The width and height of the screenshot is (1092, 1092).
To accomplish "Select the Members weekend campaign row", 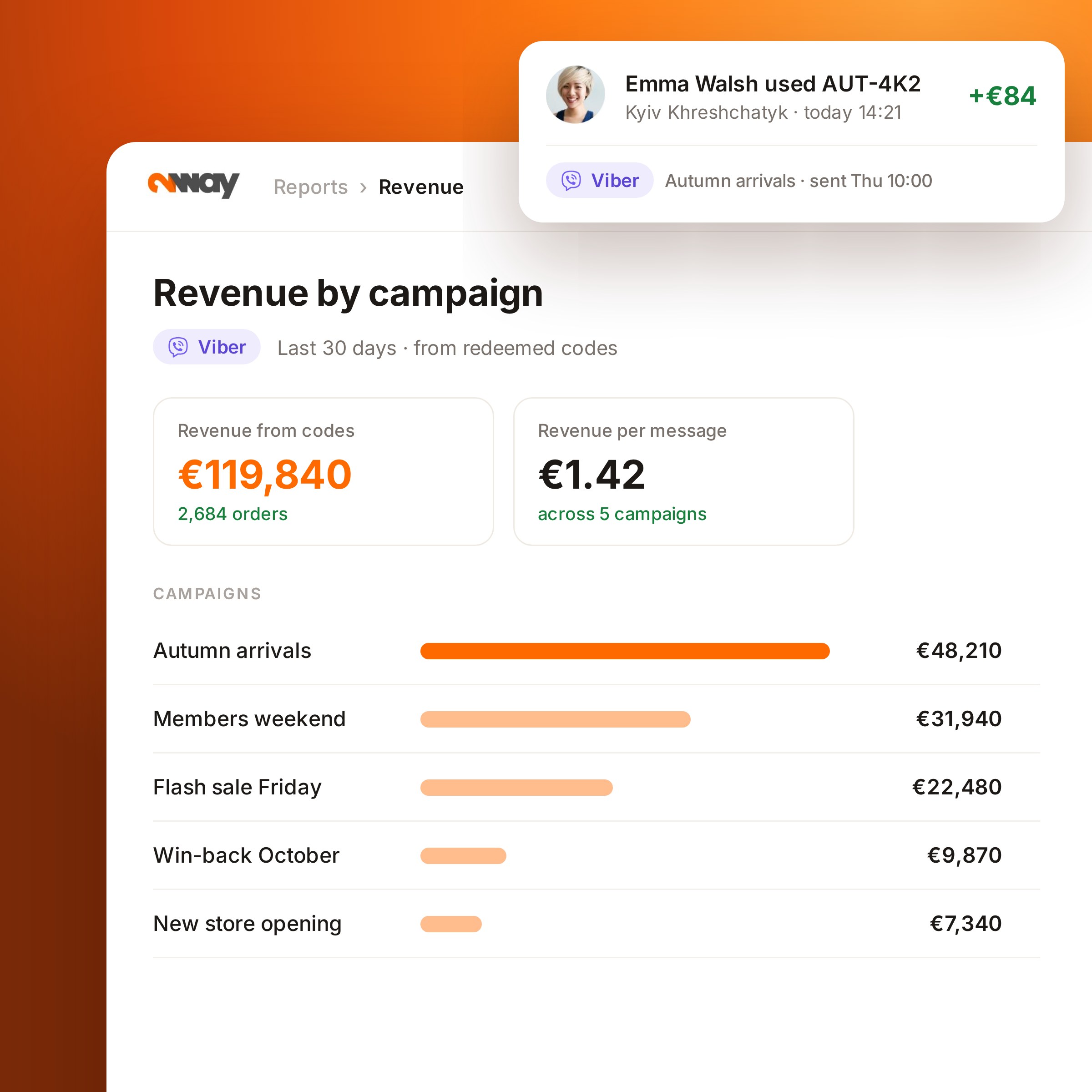I will pos(597,719).
